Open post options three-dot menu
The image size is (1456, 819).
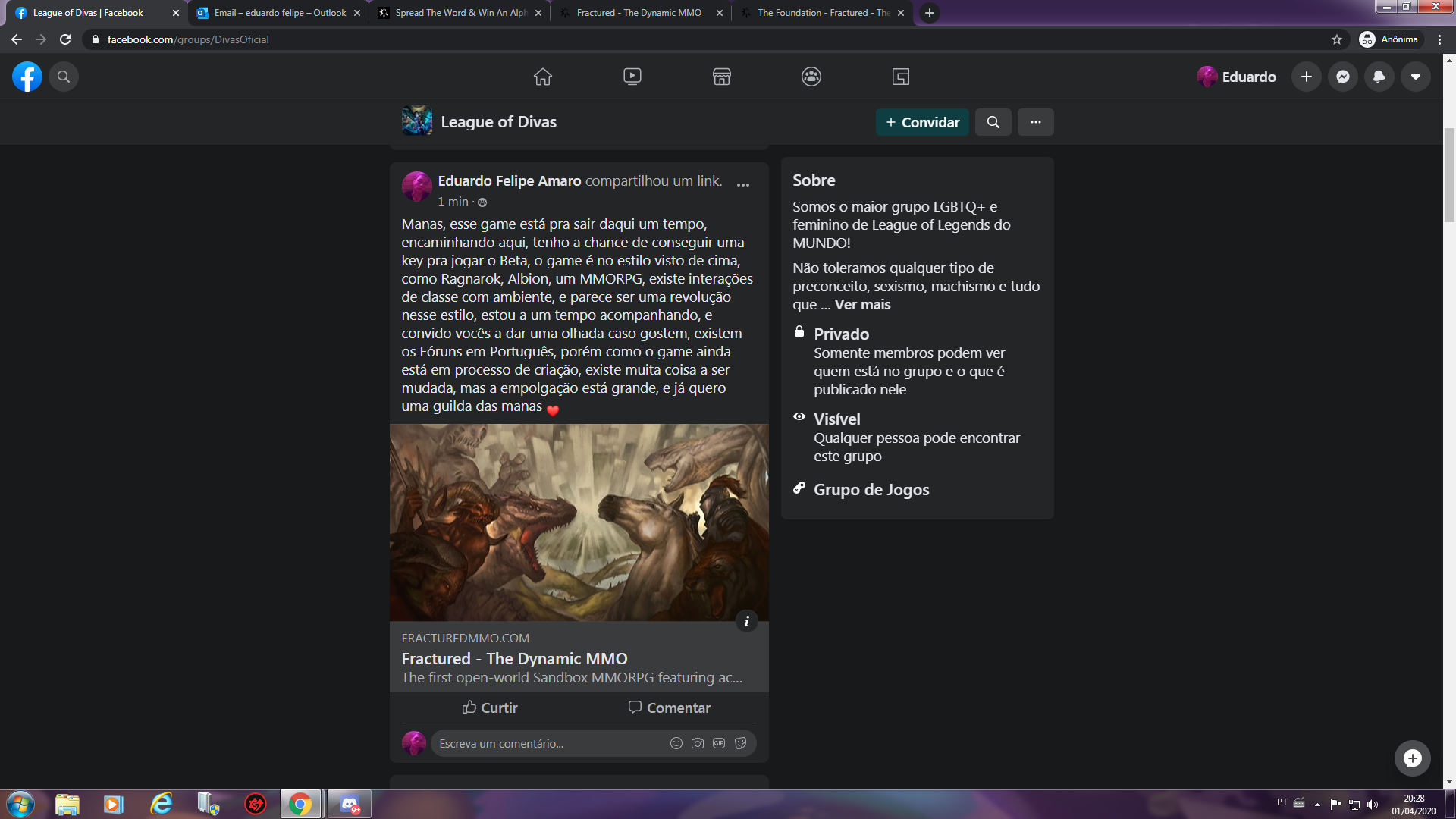pos(743,184)
